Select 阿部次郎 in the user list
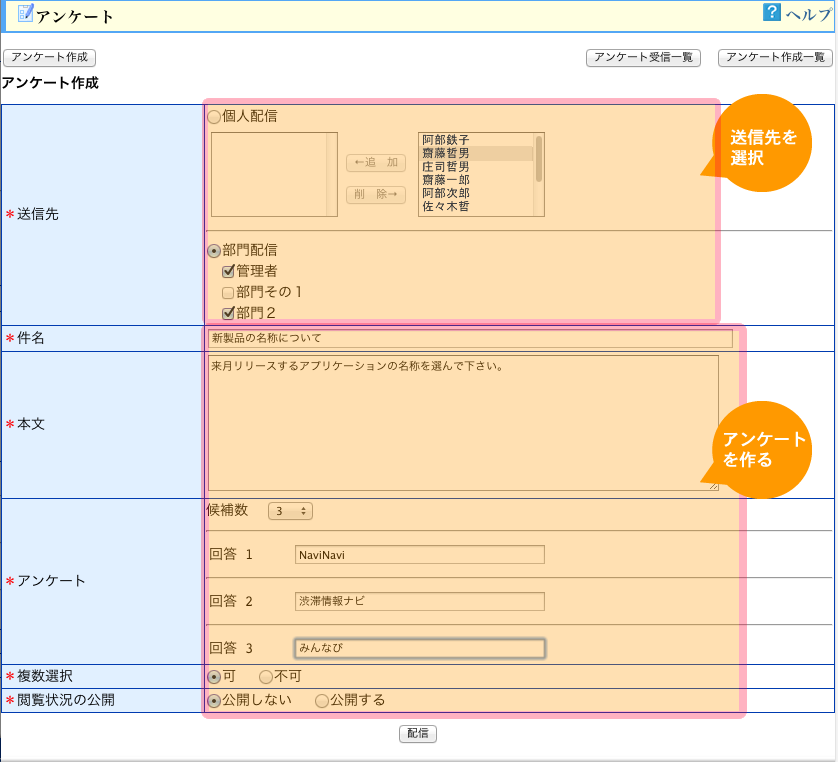 446,193
